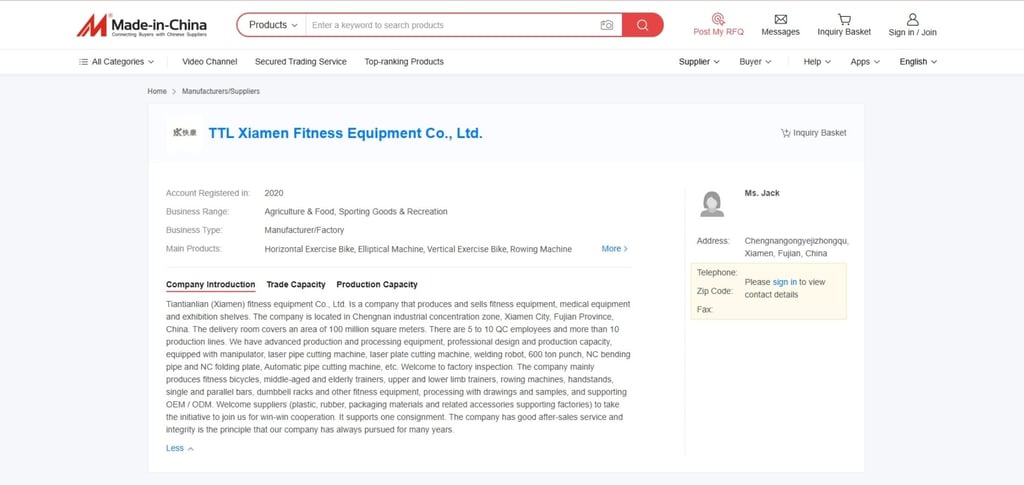The height and width of the screenshot is (485, 1024).
Task: Expand the Apps dropdown
Action: 865,61
